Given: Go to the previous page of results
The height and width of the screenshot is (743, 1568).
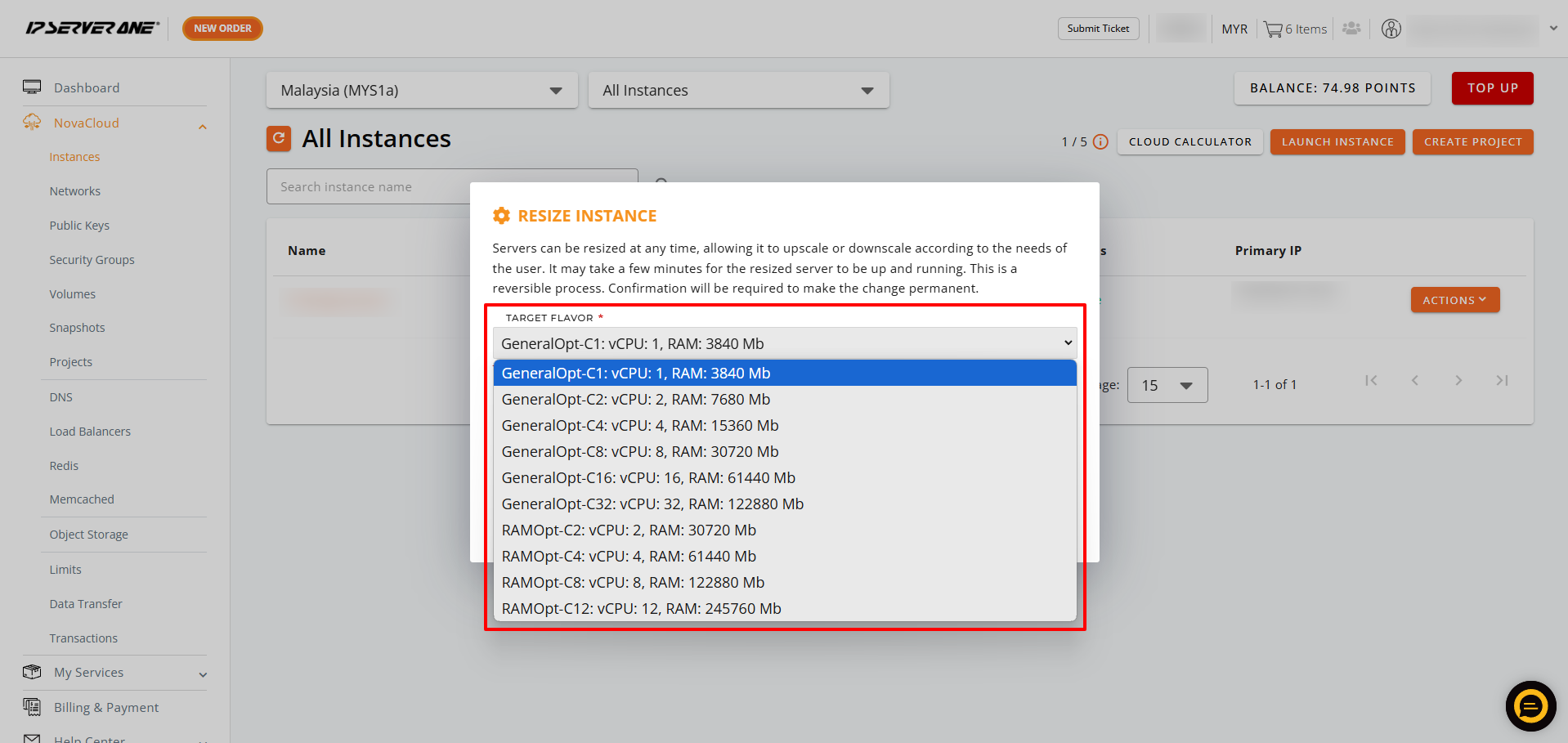Looking at the screenshot, I should pos(1414,380).
